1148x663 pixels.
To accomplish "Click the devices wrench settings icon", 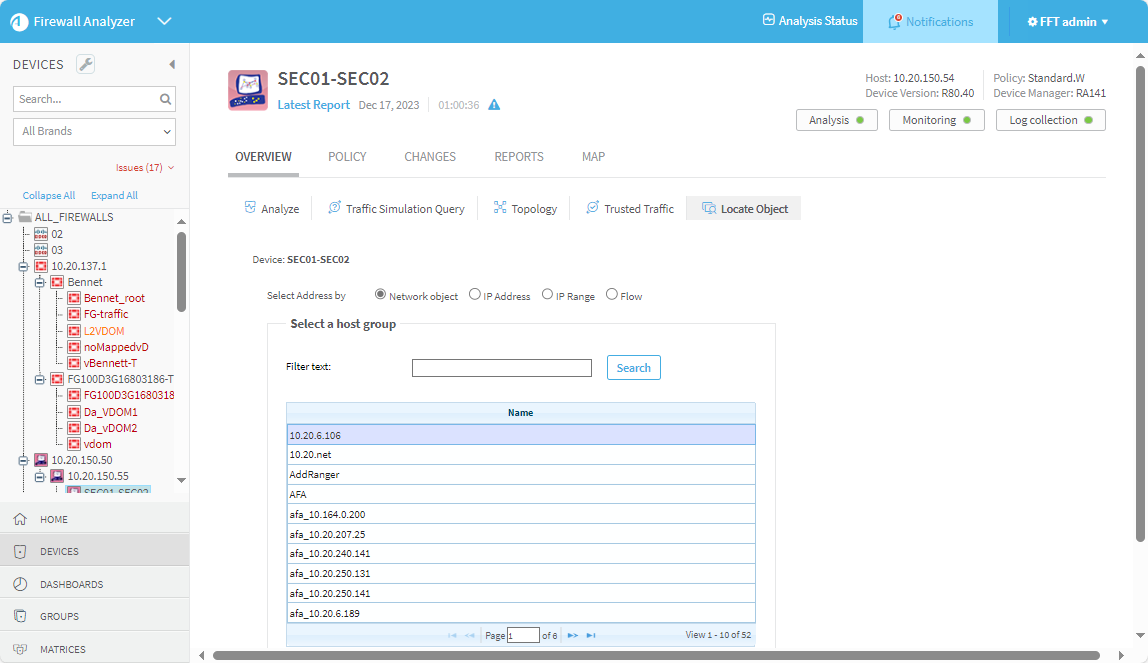I will (86, 65).
